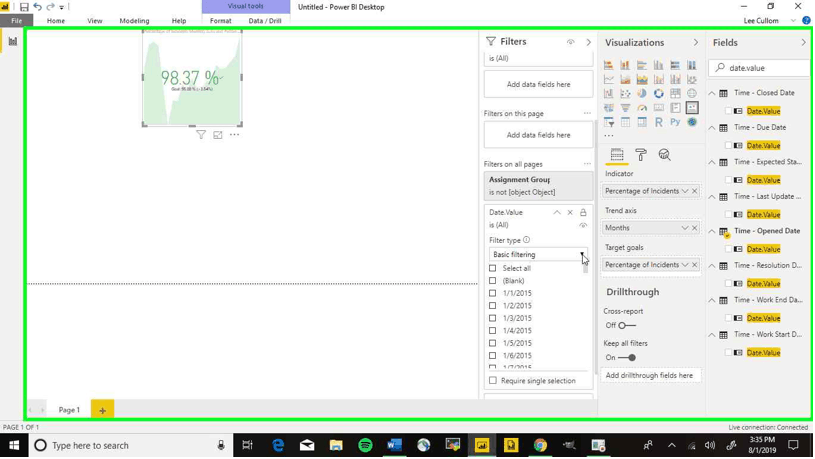Choose the donut chart visualization
The height and width of the screenshot is (459, 815).
(659, 94)
